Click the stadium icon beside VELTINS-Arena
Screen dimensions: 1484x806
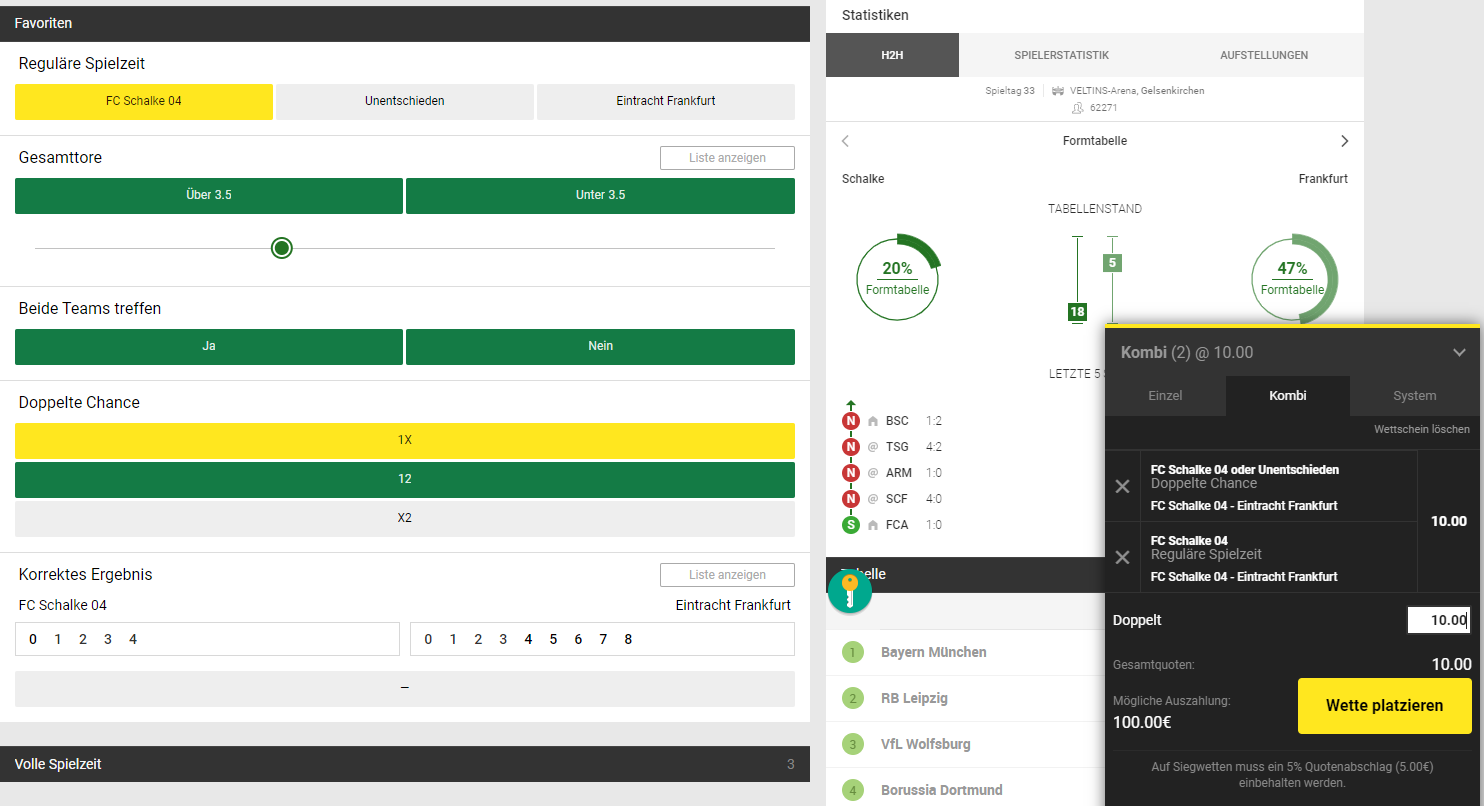pos(1056,91)
